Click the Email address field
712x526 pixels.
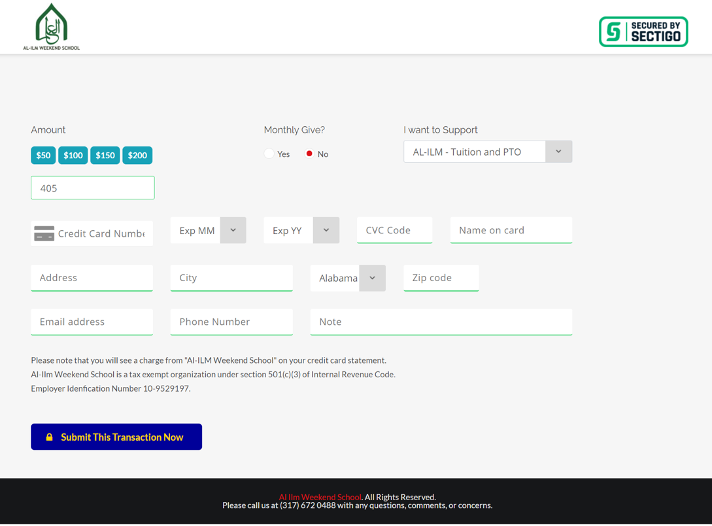pyautogui.click(x=92, y=322)
